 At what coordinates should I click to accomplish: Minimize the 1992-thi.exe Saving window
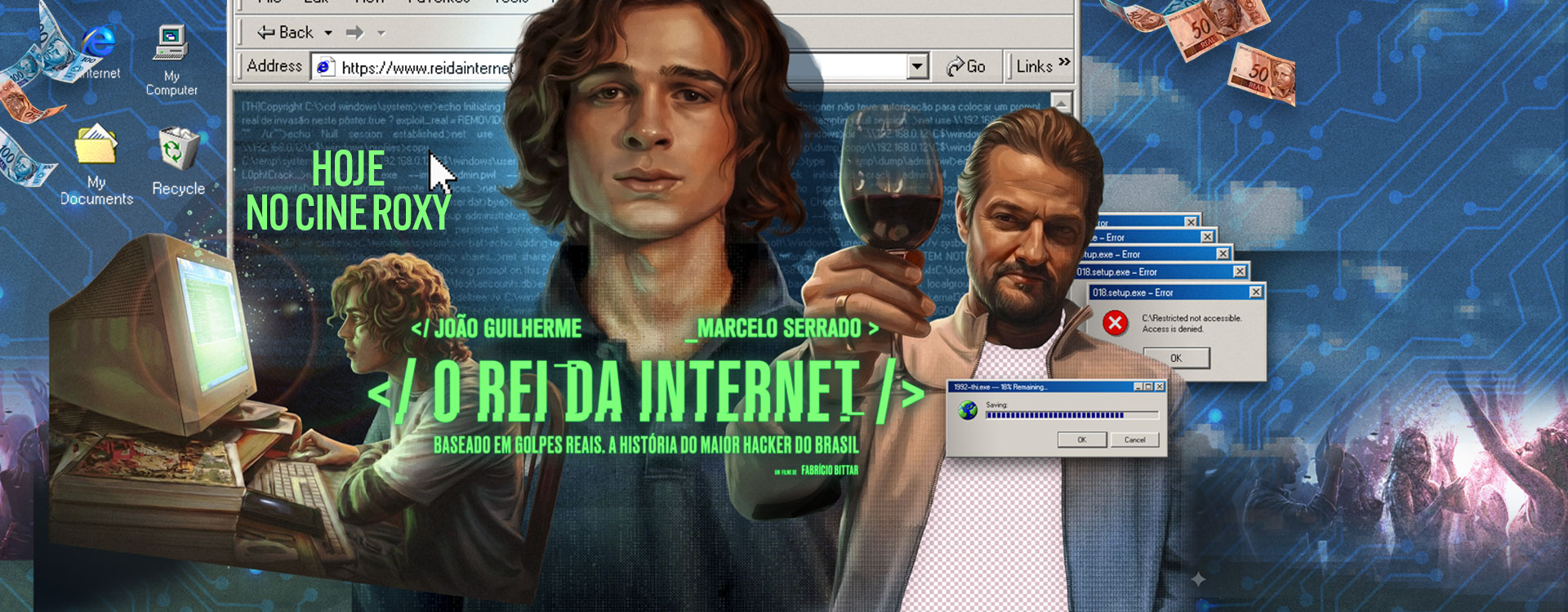coord(1138,386)
